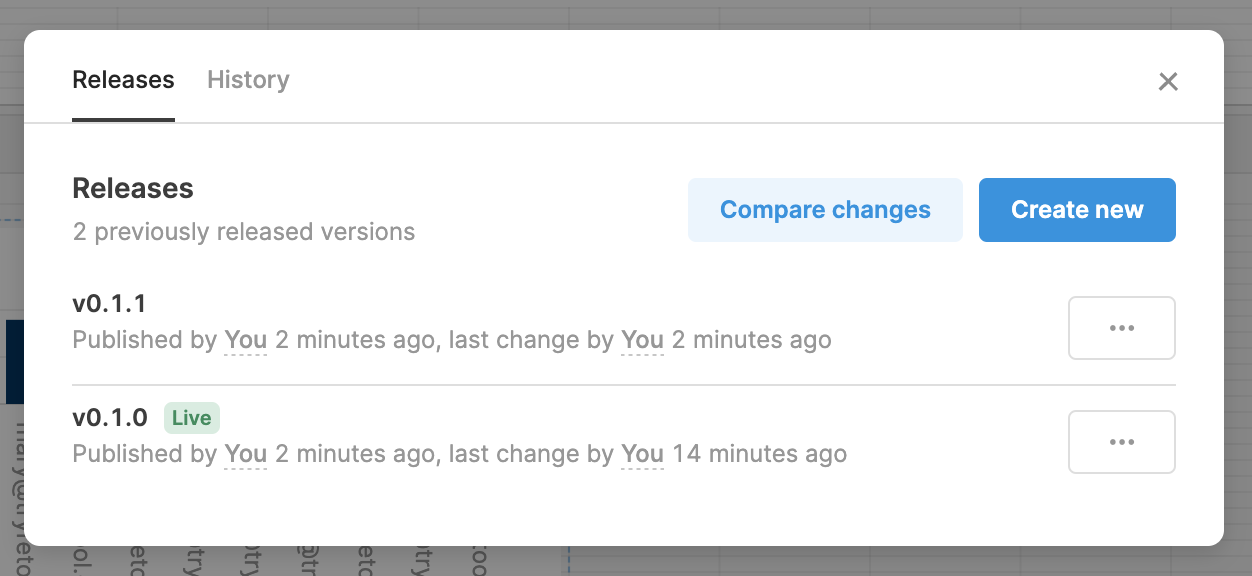Click "You" after "last change by" on v0.1.1
This screenshot has height=576, width=1252.
[x=642, y=340]
